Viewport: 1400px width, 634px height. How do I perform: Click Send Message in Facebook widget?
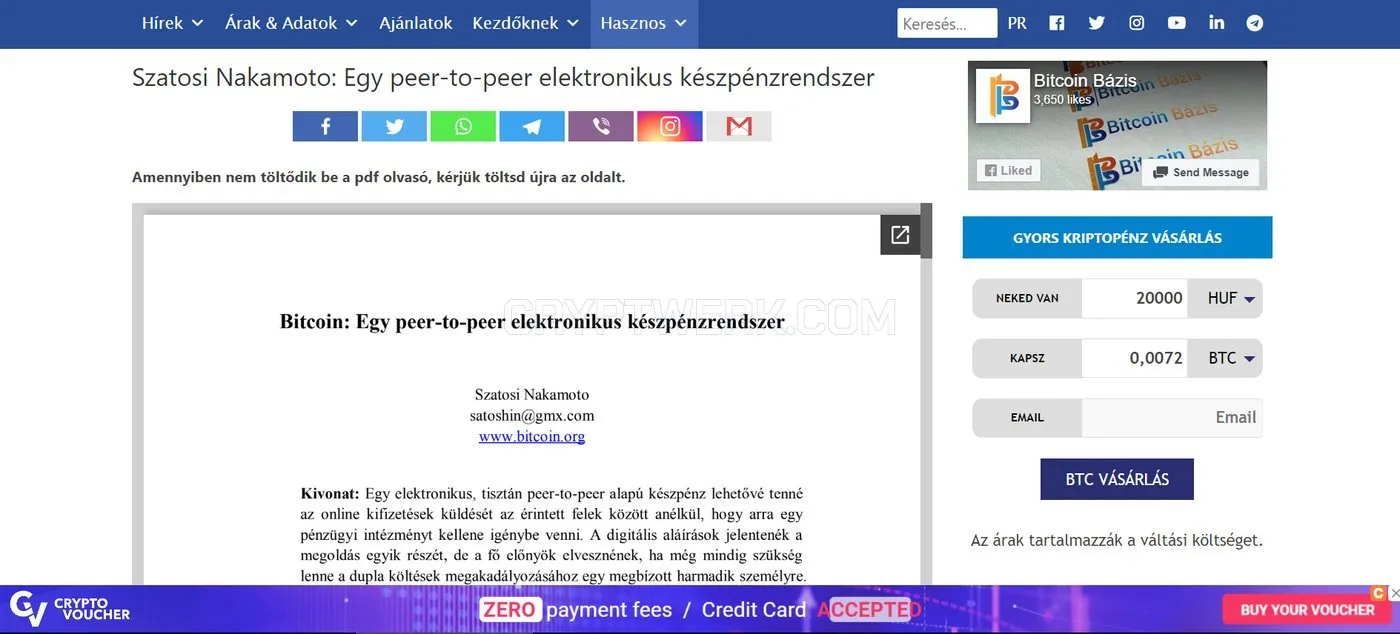click(x=1201, y=172)
